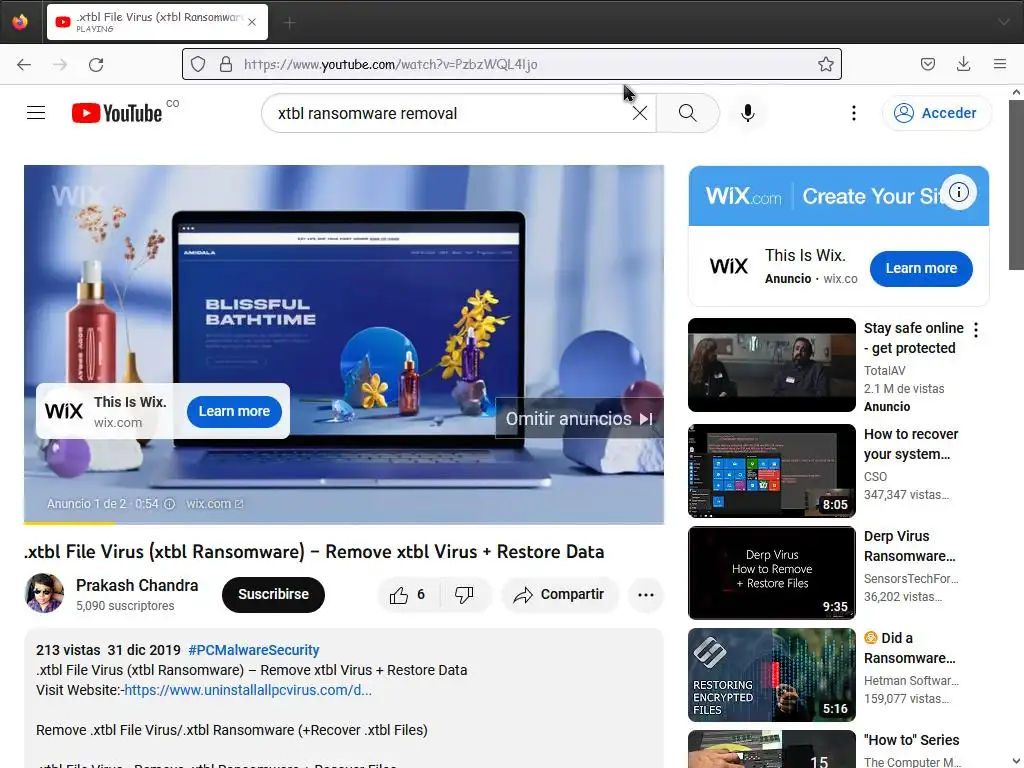Click the 5,090 suscriptores text

click(x=125, y=606)
